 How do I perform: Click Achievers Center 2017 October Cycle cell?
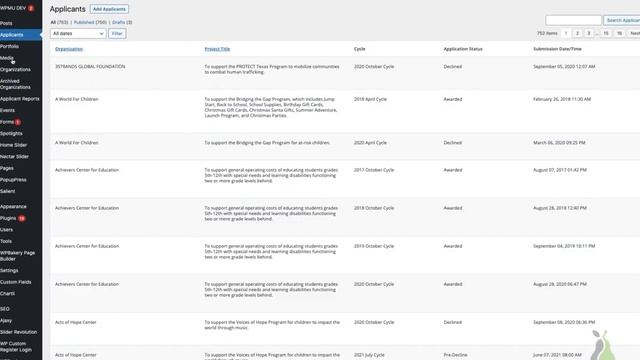coord(374,170)
